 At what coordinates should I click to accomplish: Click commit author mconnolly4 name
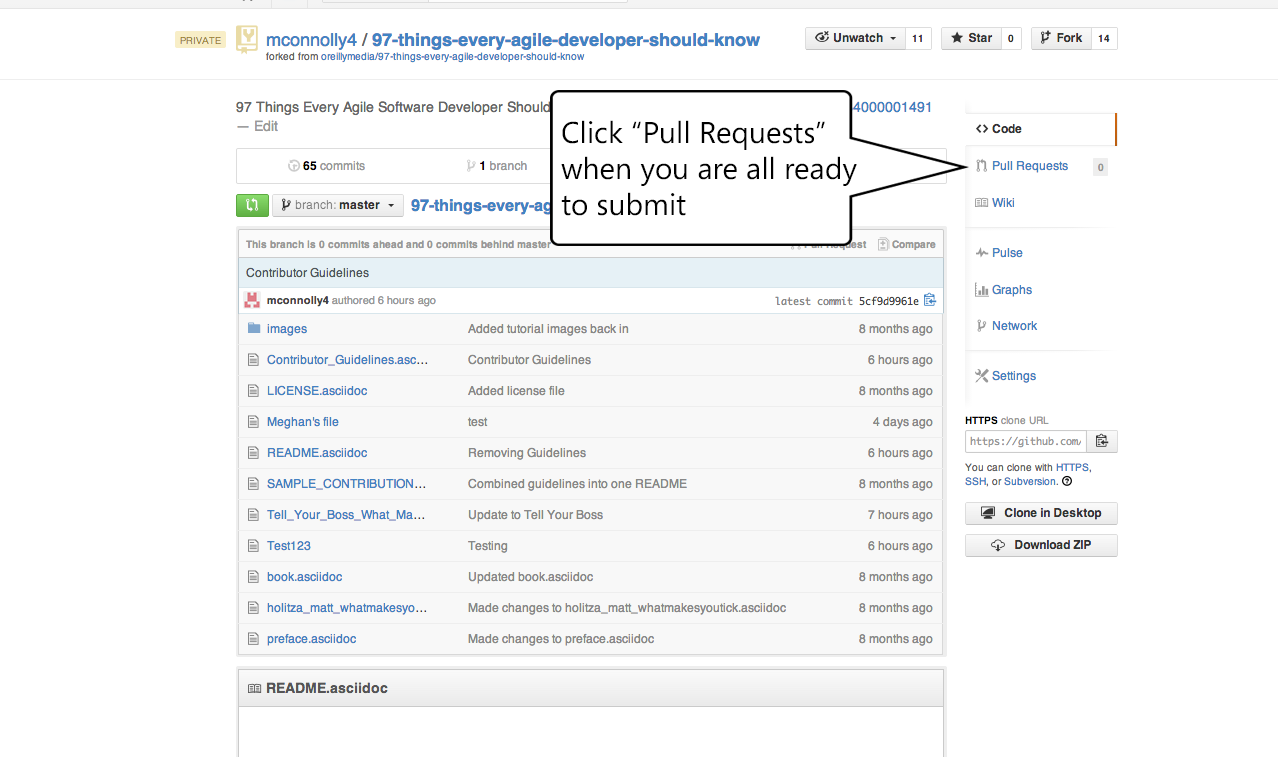click(x=298, y=300)
